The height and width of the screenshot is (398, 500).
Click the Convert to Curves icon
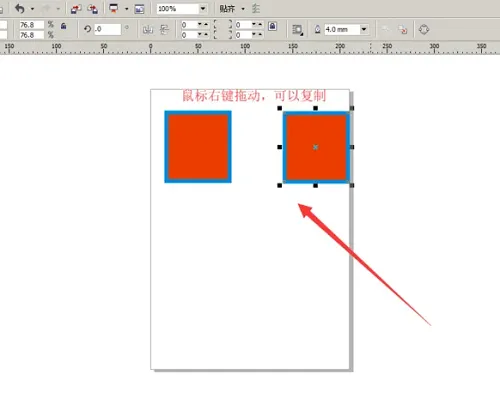coord(424,30)
